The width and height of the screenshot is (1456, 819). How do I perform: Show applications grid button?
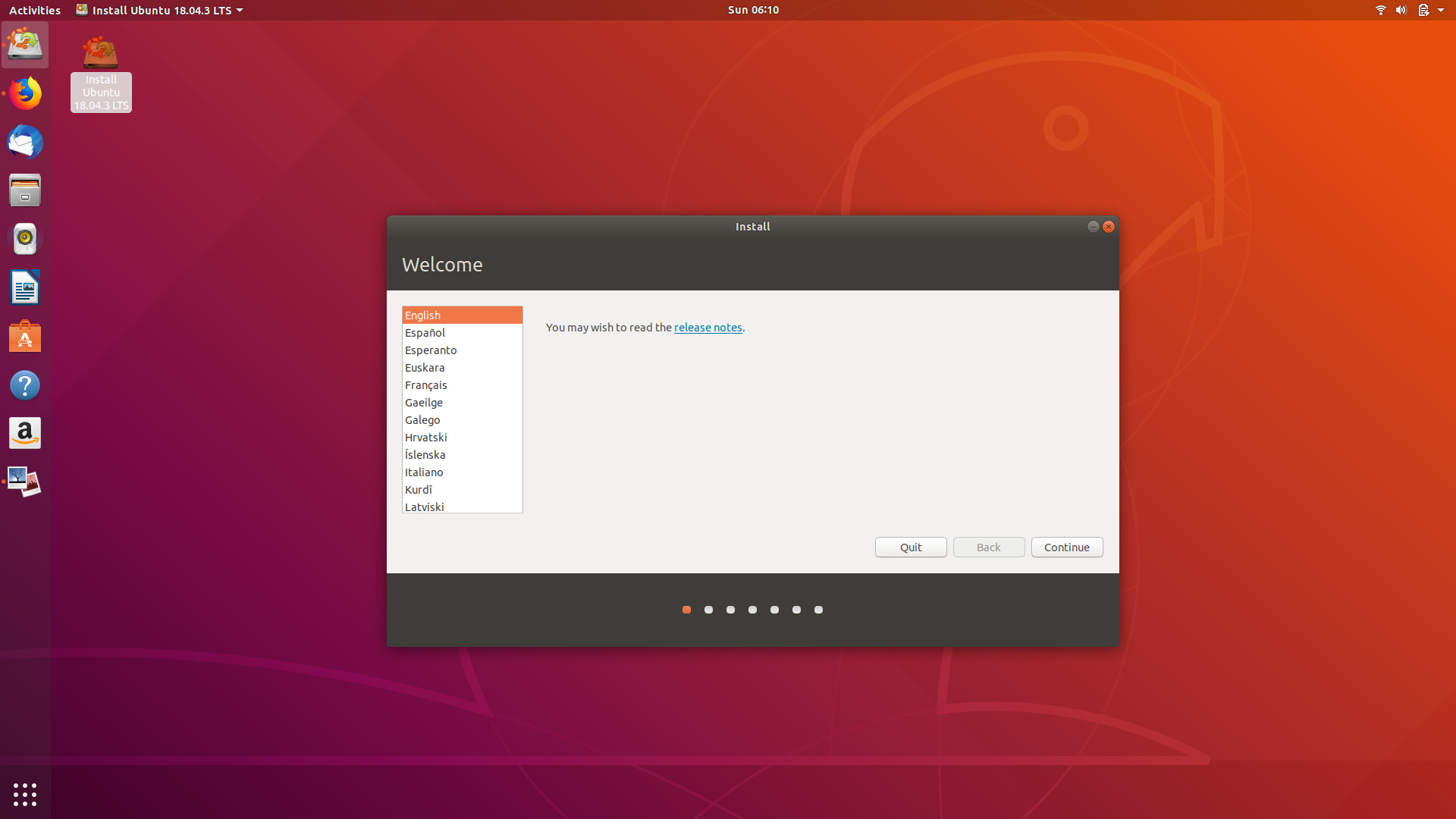click(25, 794)
